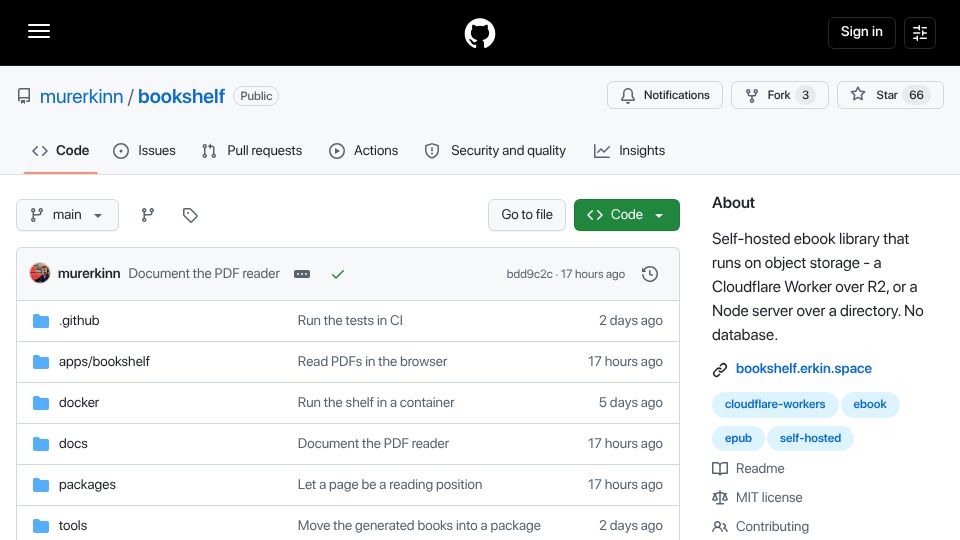Open the Run the tests in CI commit
This screenshot has height=540, width=960.
coord(350,320)
